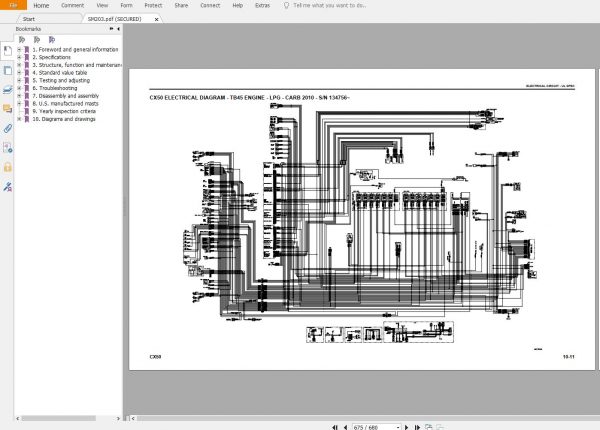Open the Layers panel icon
The height and width of the screenshot is (430, 600).
coord(8,90)
